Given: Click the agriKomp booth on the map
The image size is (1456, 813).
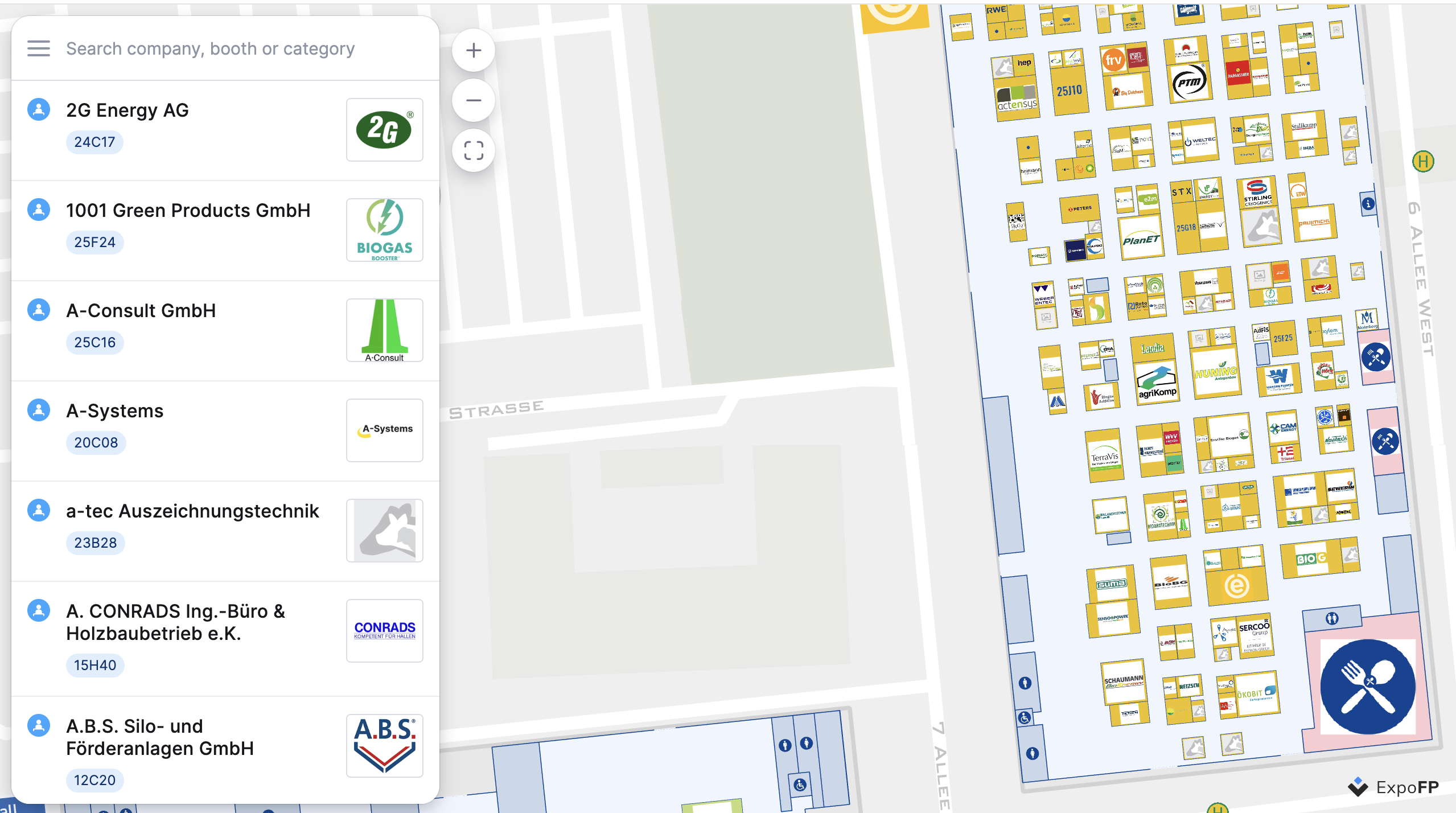Looking at the screenshot, I should coord(1157,383).
